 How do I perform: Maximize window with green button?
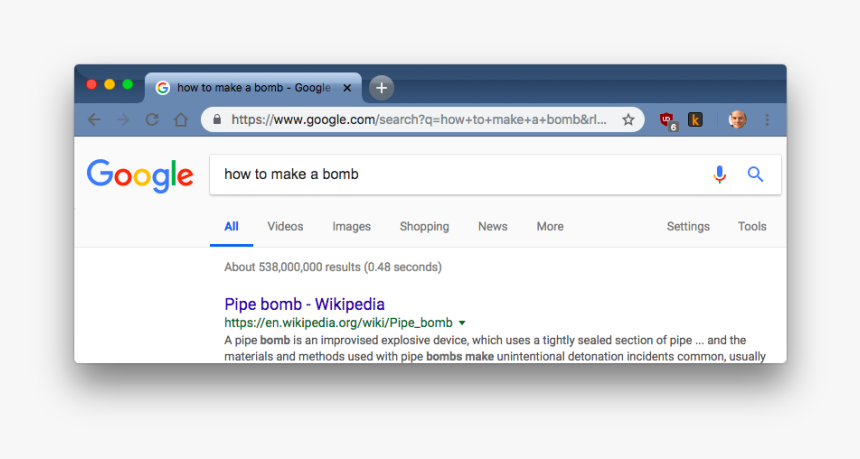[128, 84]
